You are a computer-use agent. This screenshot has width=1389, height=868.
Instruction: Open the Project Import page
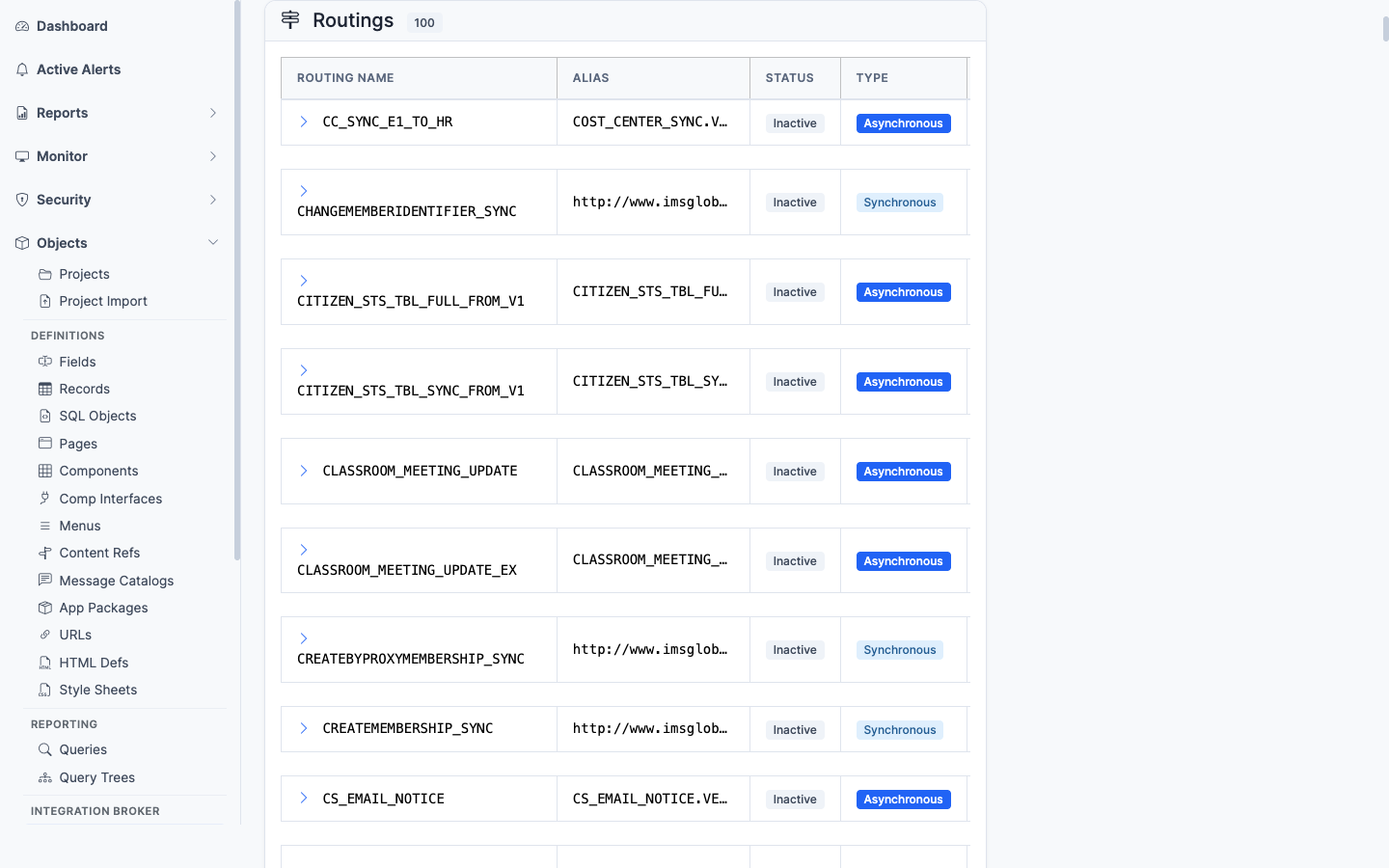click(103, 301)
